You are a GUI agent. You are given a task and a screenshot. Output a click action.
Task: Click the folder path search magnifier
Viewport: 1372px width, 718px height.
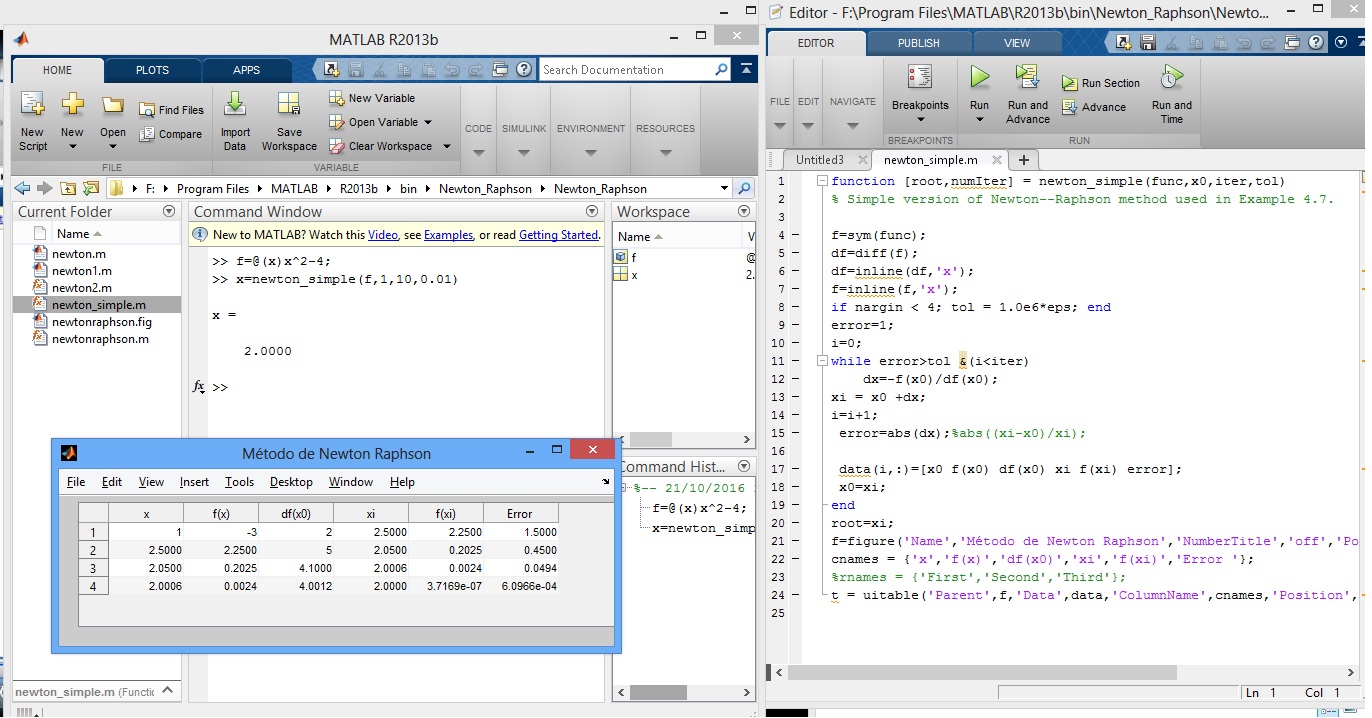pos(744,188)
